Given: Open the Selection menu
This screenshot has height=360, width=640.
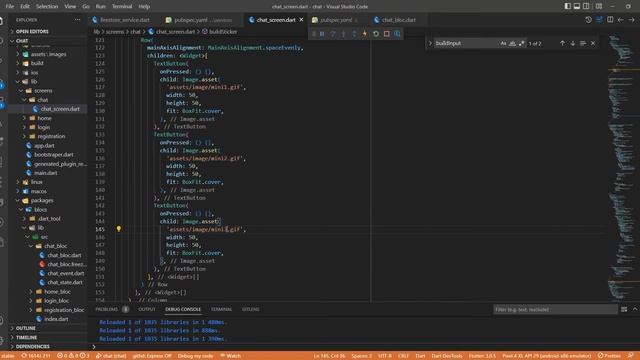Looking at the screenshot, I should tap(47, 6).
